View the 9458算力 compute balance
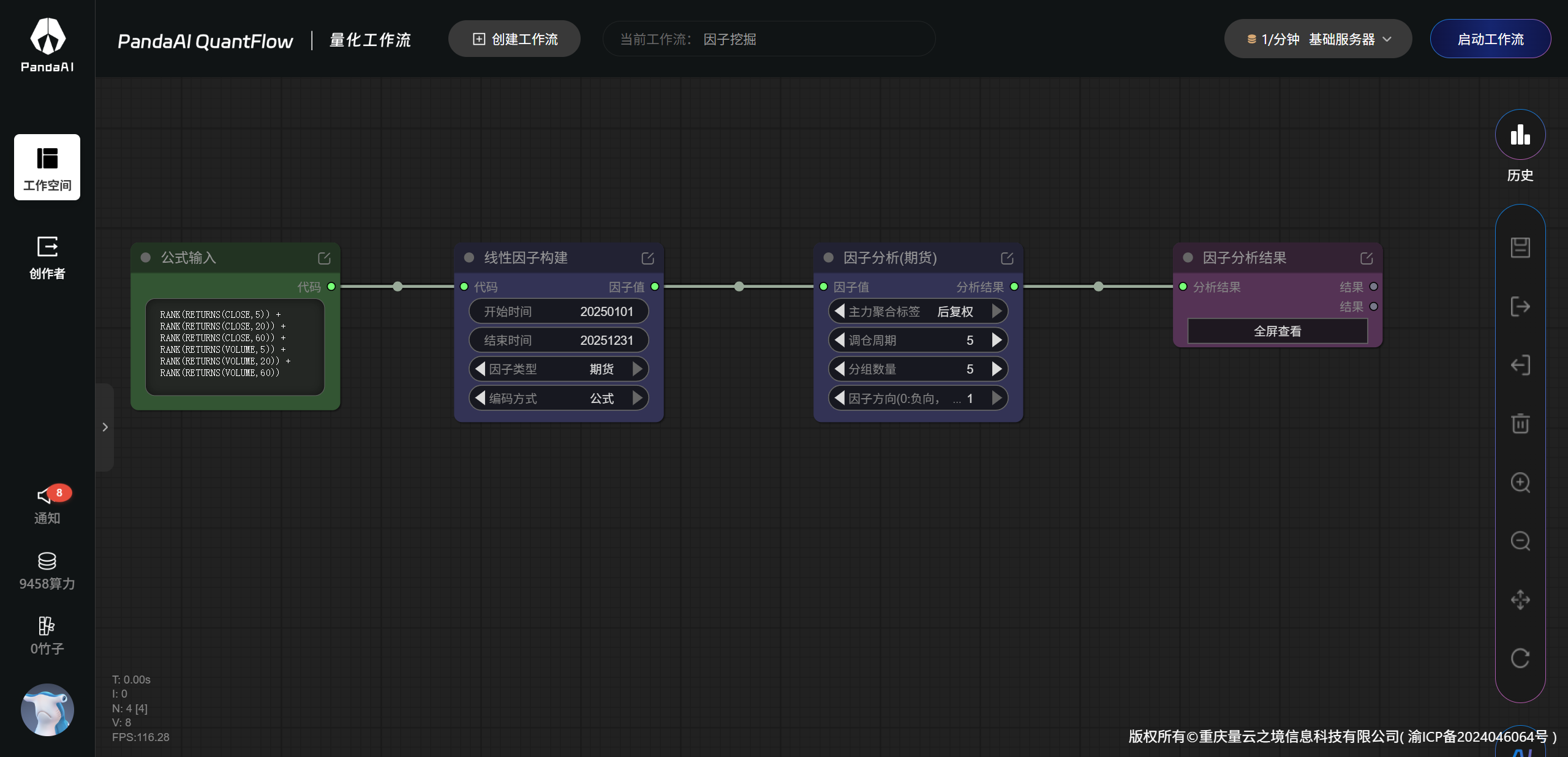The image size is (1568, 757). [x=47, y=571]
